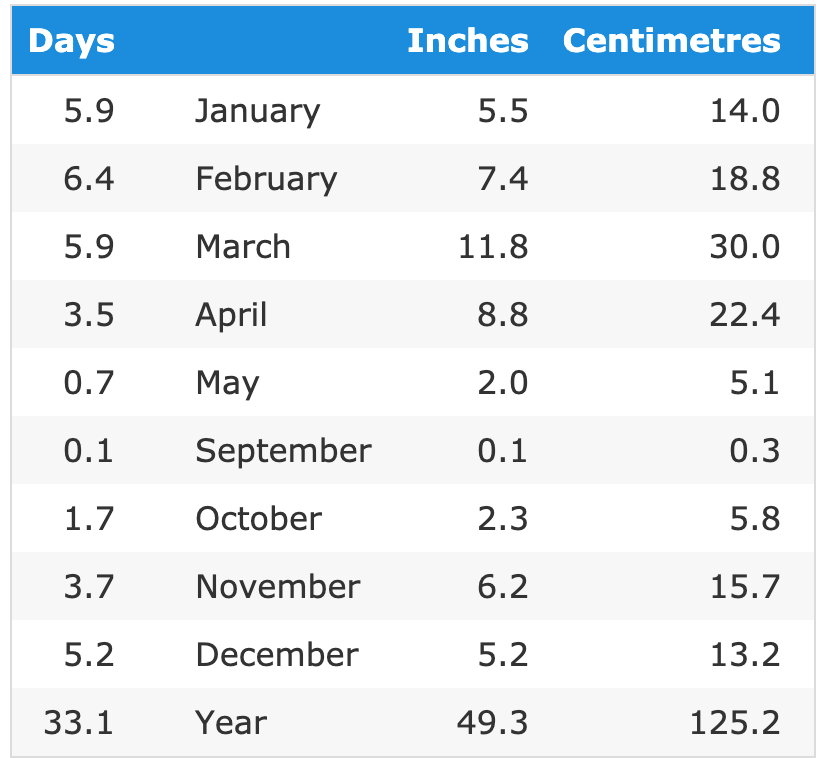This screenshot has width=830, height=758.
Task: Click the 125.2 centimetres yearly total
Action: tap(734, 722)
